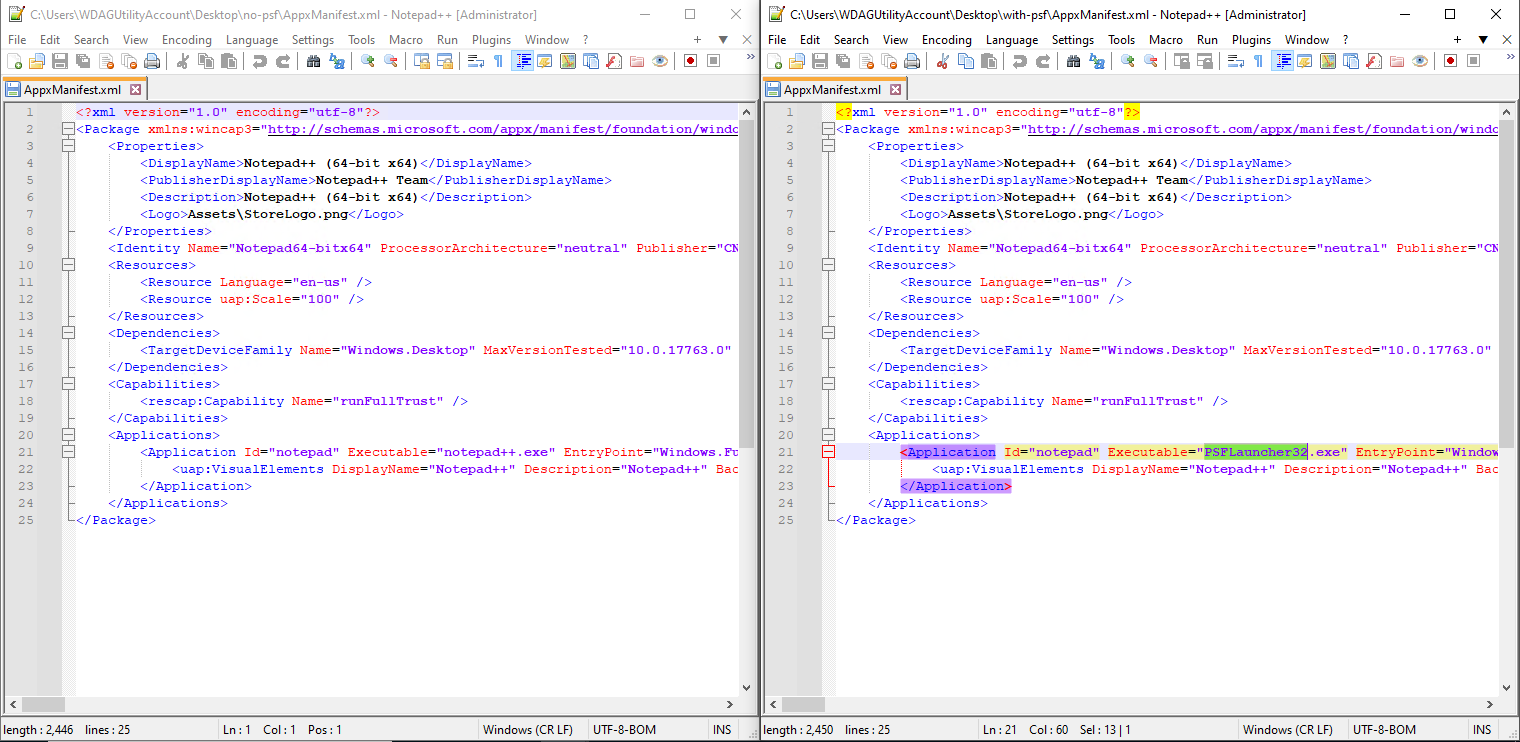The image size is (1520, 742).
Task: Click vertical scrollbar thumb in with-psf window
Action: [x=1507, y=285]
